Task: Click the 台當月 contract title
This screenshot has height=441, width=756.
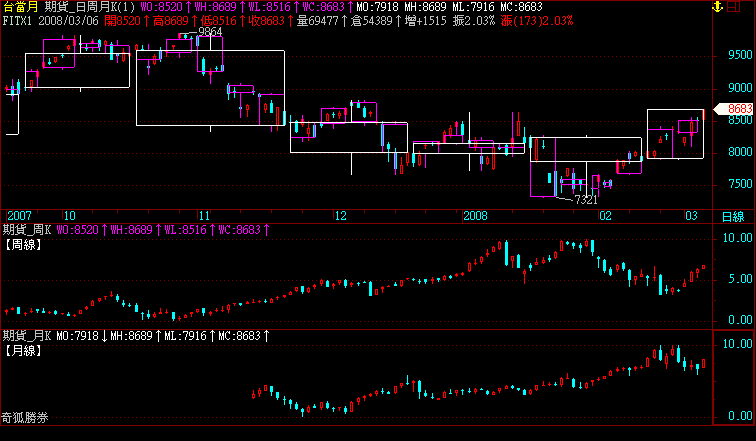Action: [x=21, y=7]
